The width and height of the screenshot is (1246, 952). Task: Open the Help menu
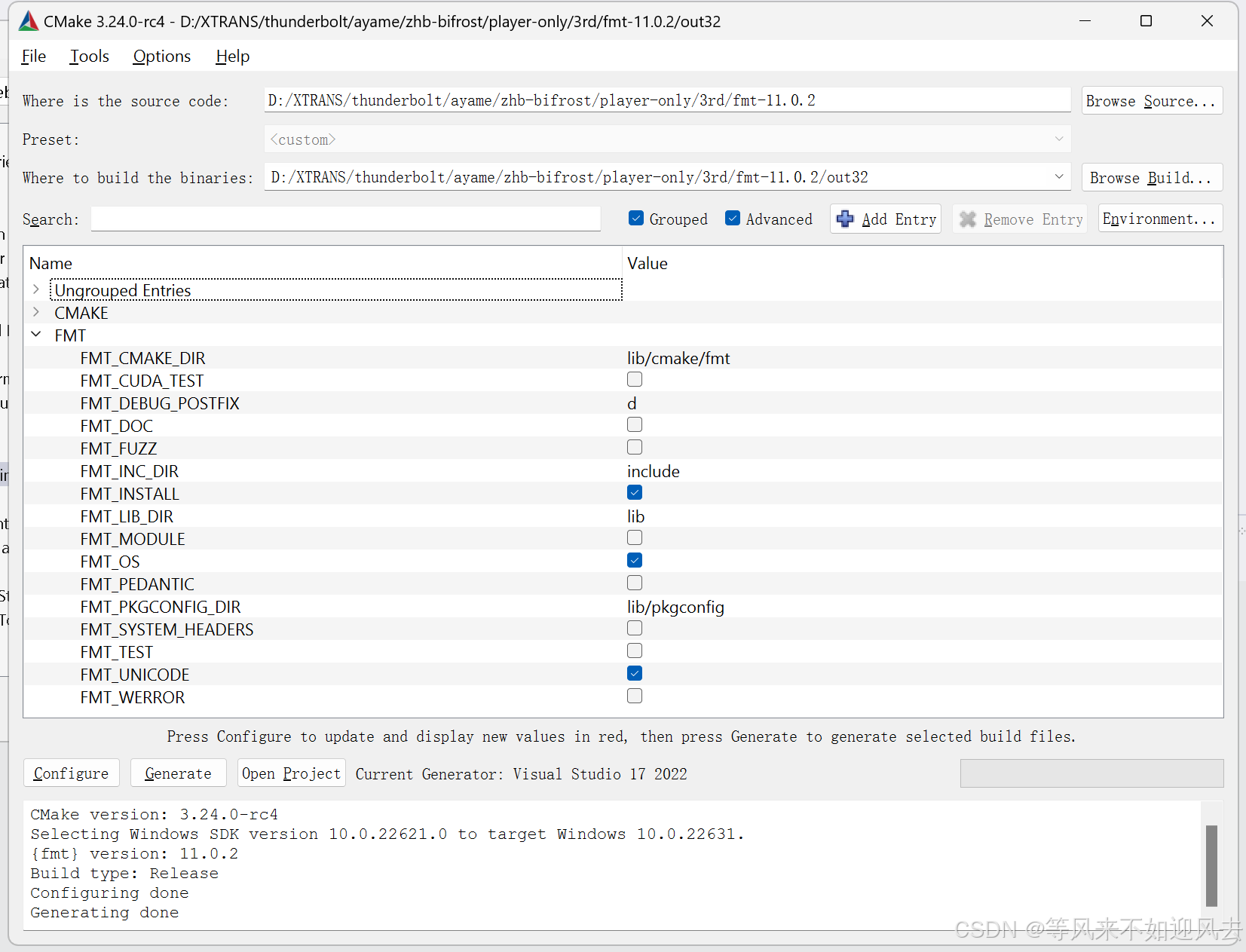233,57
